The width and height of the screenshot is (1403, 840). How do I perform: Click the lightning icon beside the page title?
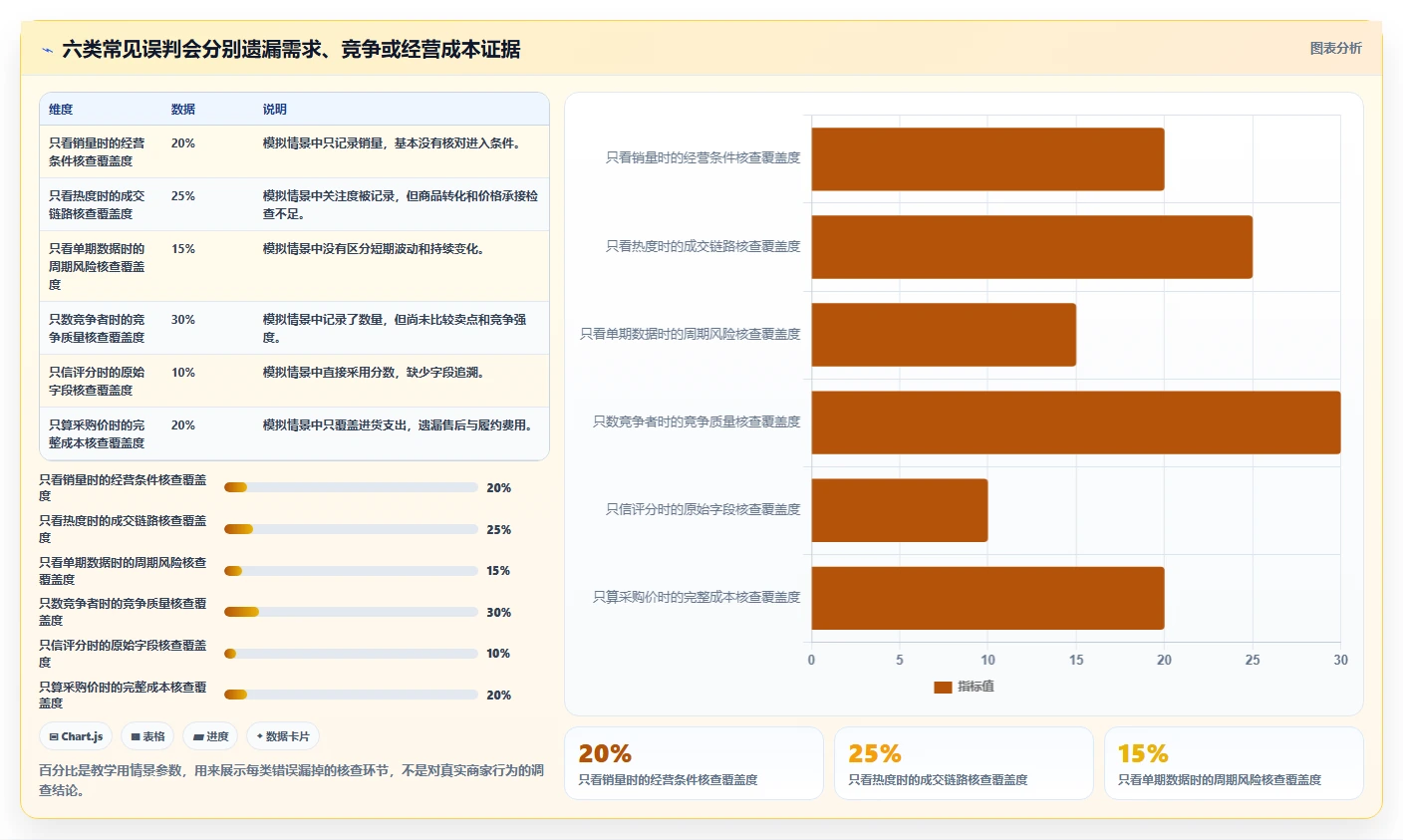(x=47, y=50)
